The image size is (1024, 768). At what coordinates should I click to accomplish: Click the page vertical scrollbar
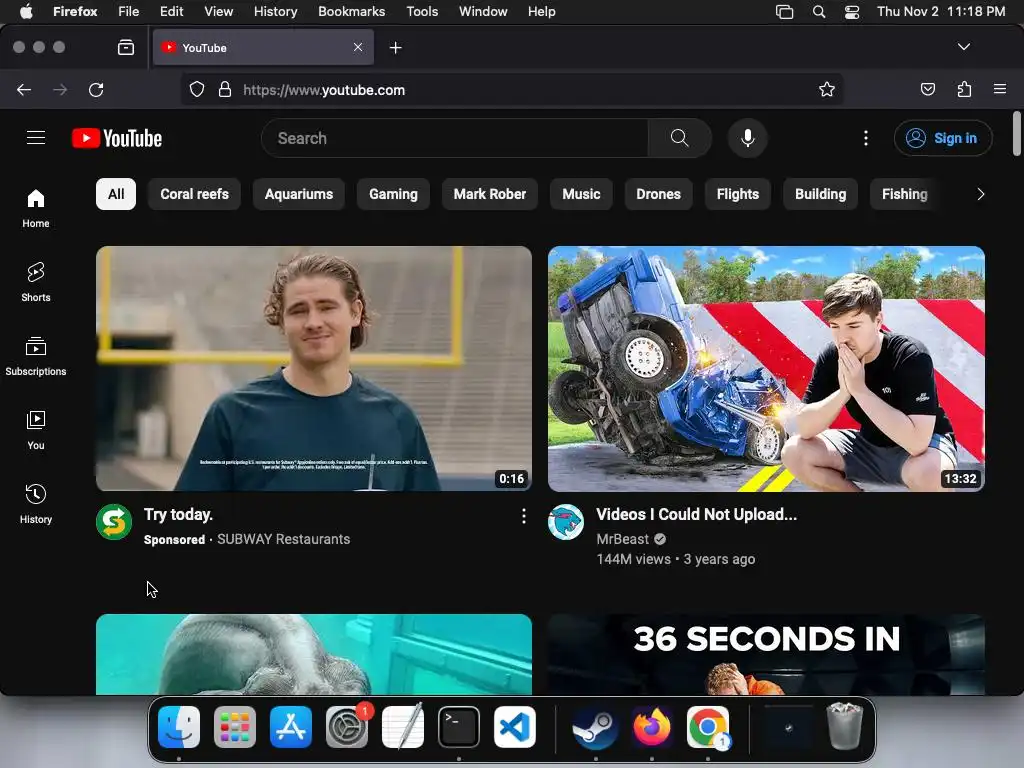(1016, 134)
